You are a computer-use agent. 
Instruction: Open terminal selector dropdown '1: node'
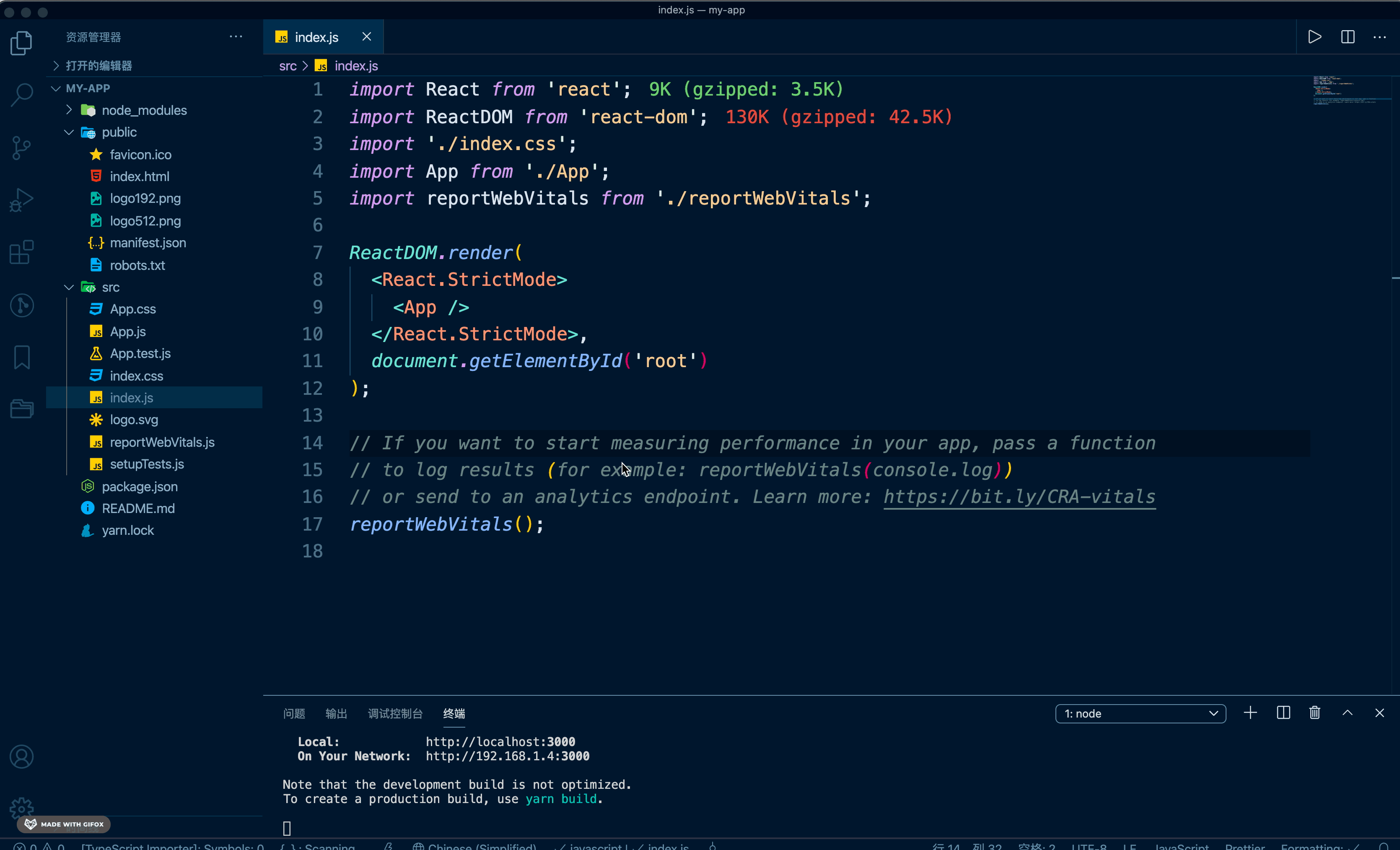(x=1141, y=714)
